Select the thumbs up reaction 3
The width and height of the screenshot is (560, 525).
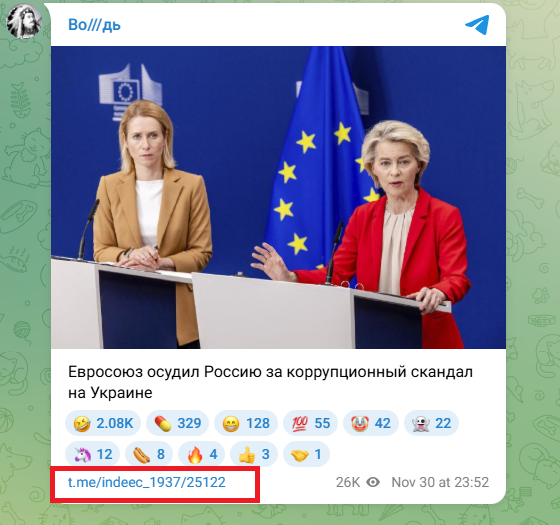254,454
